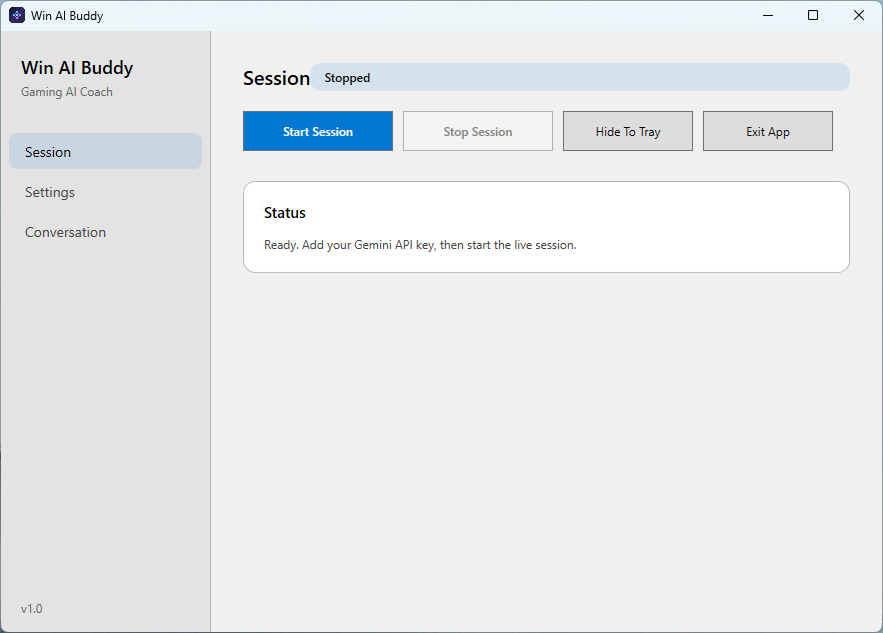Open the Settings sidebar section
The width and height of the screenshot is (883, 633).
click(49, 191)
